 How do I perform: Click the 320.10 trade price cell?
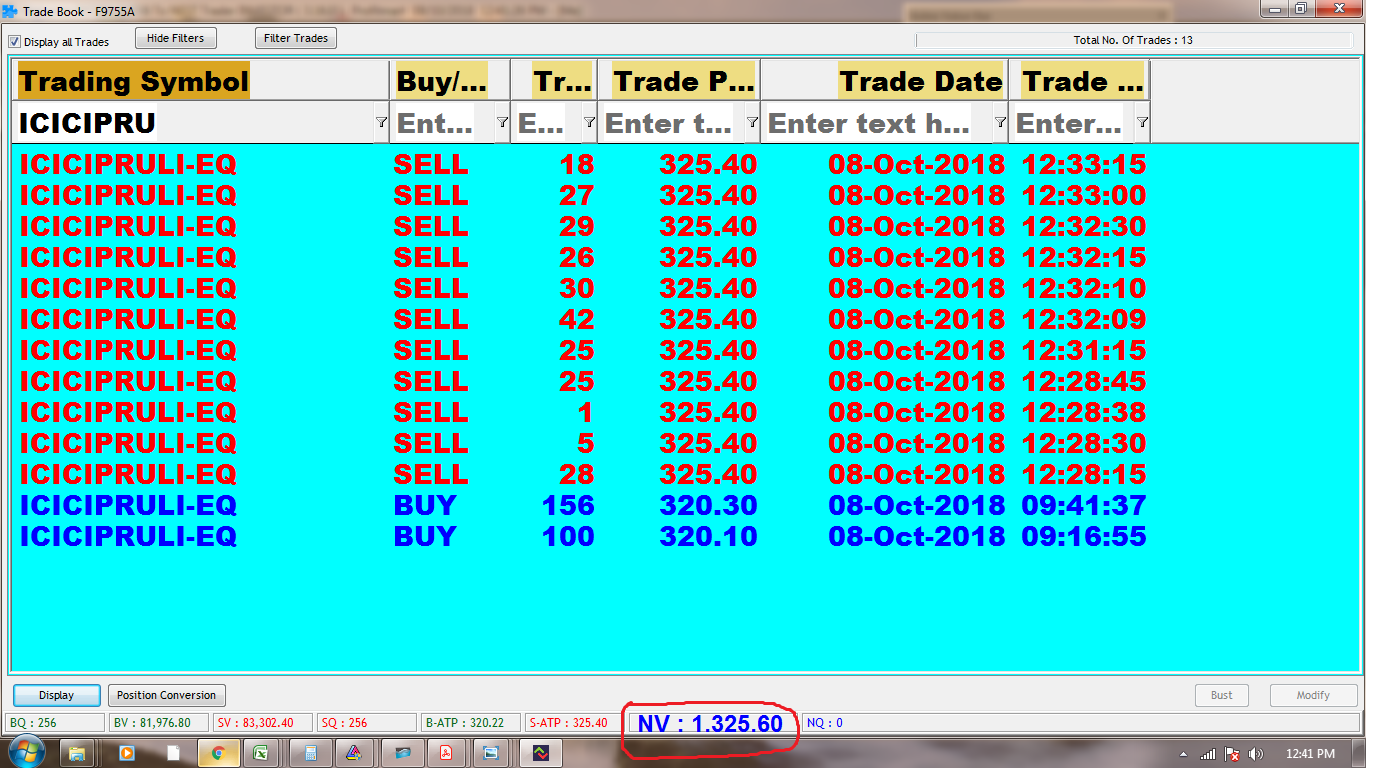pos(708,536)
